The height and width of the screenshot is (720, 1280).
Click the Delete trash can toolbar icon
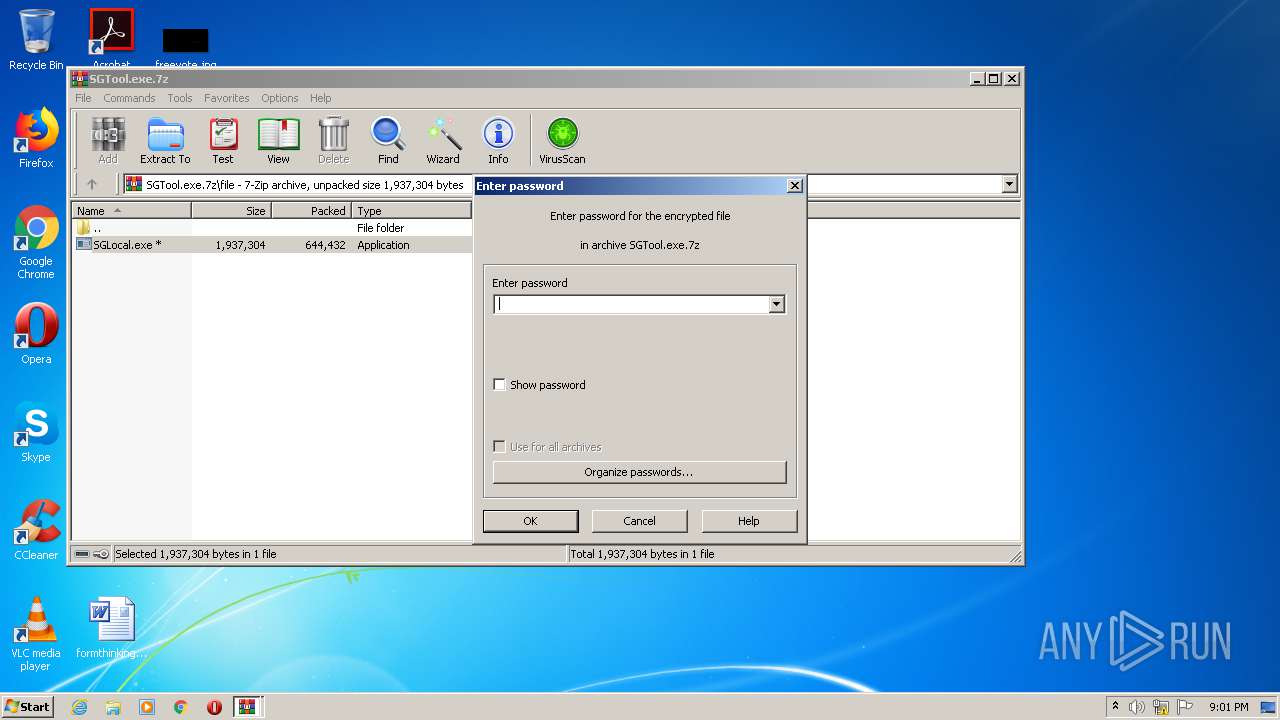[333, 141]
